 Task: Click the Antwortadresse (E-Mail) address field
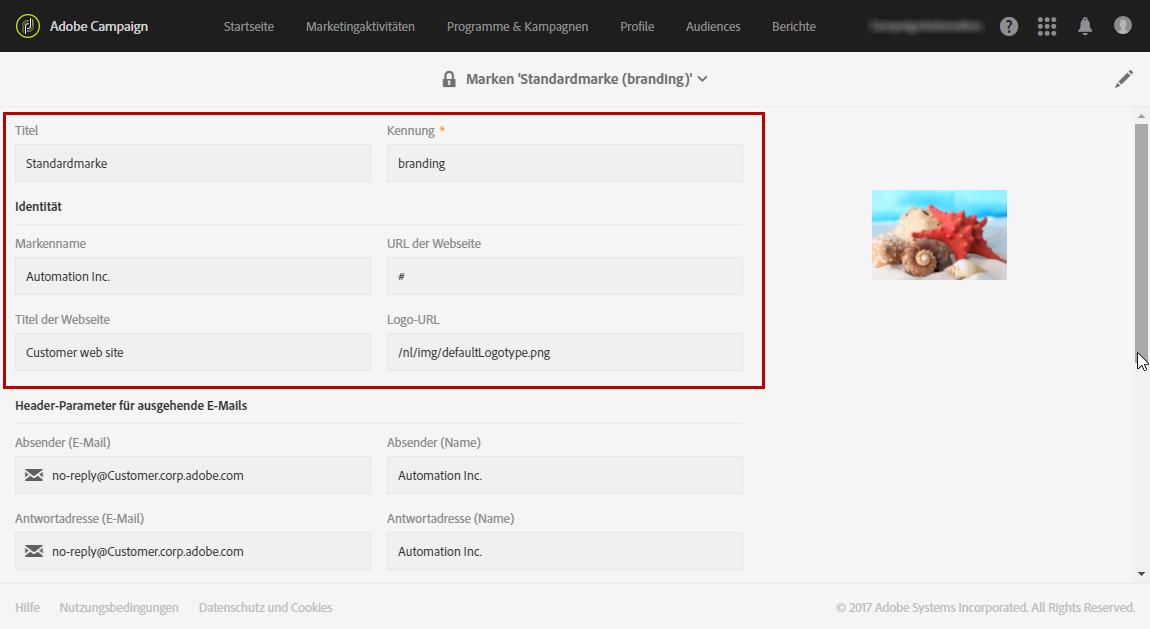193,551
